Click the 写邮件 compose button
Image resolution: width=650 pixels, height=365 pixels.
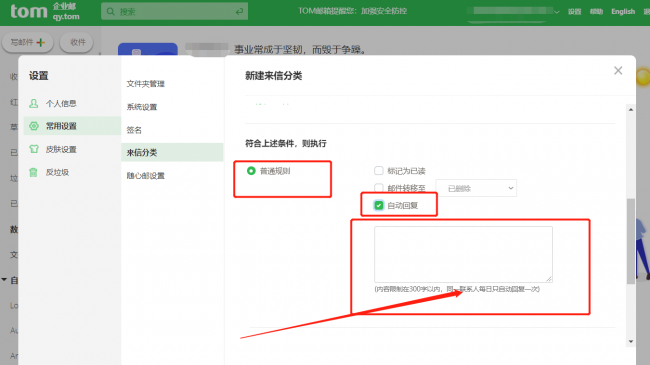point(28,42)
